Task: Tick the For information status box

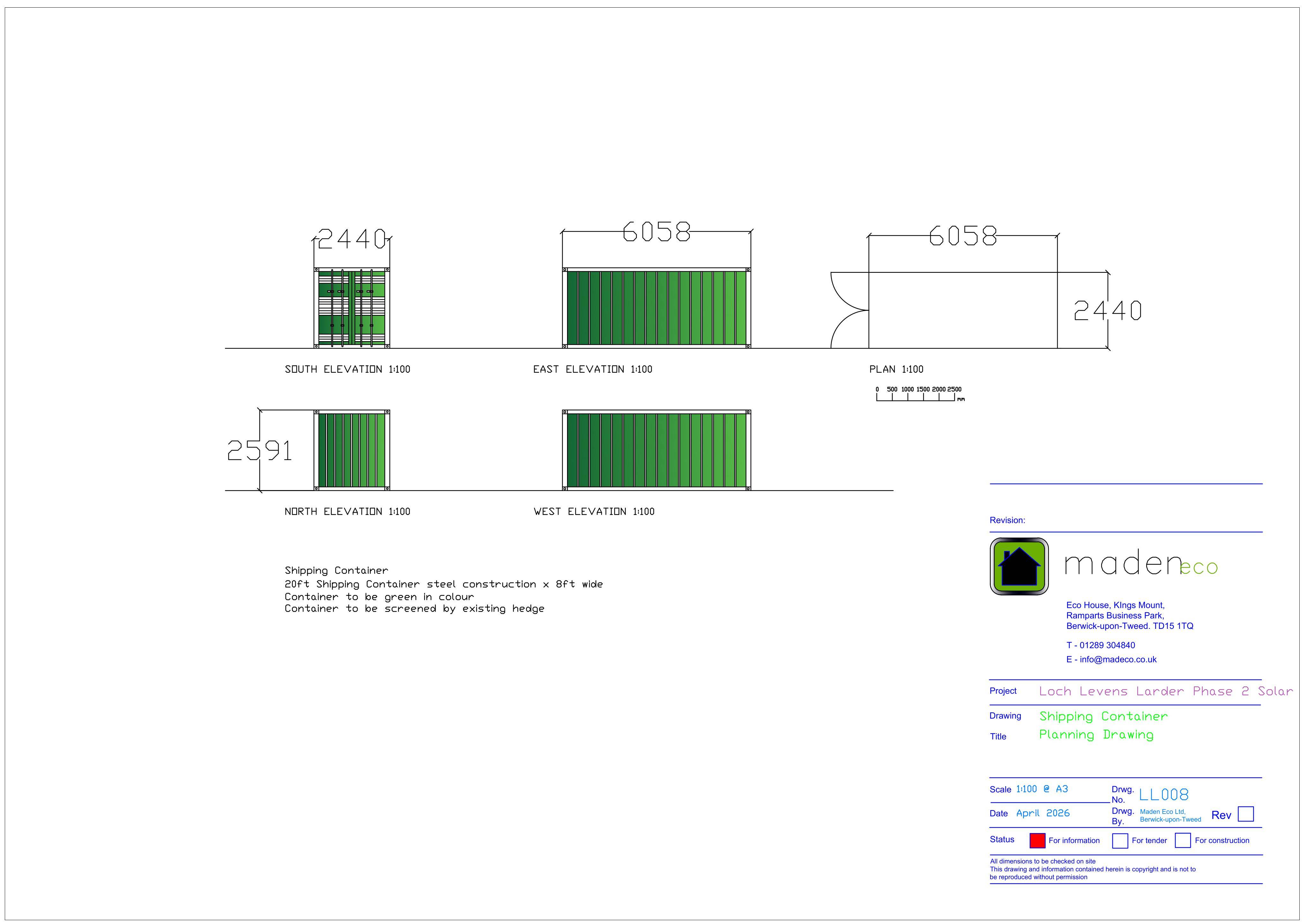Action: point(1037,840)
